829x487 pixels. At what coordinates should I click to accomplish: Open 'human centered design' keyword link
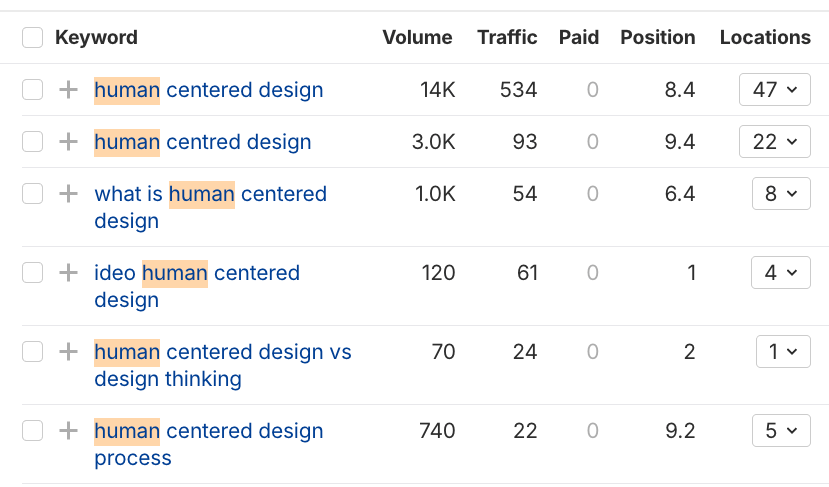(209, 90)
